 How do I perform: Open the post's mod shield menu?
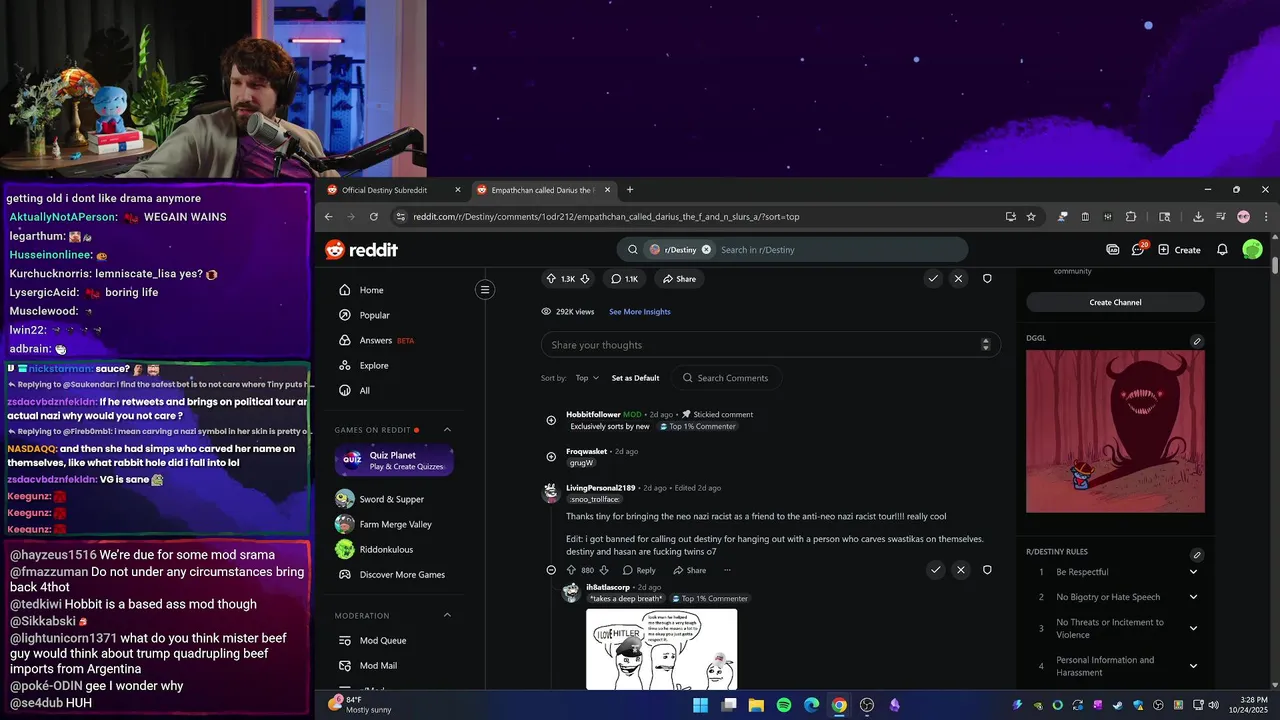(987, 279)
